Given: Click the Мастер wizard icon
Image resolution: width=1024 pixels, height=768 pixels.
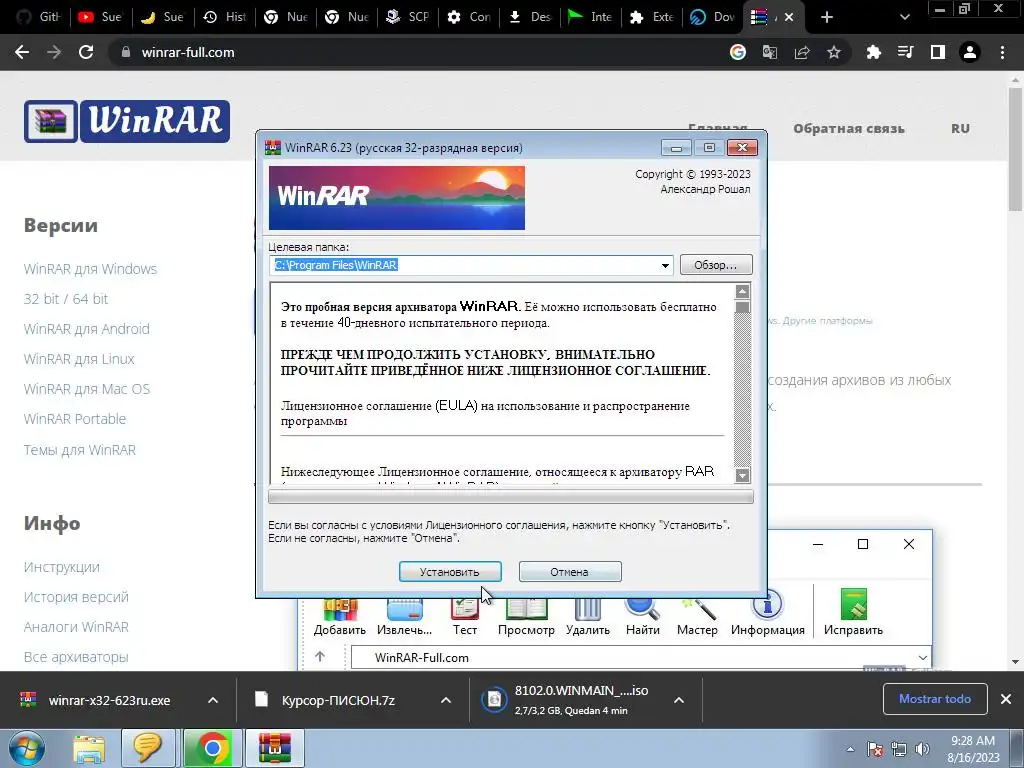Looking at the screenshot, I should (697, 617).
